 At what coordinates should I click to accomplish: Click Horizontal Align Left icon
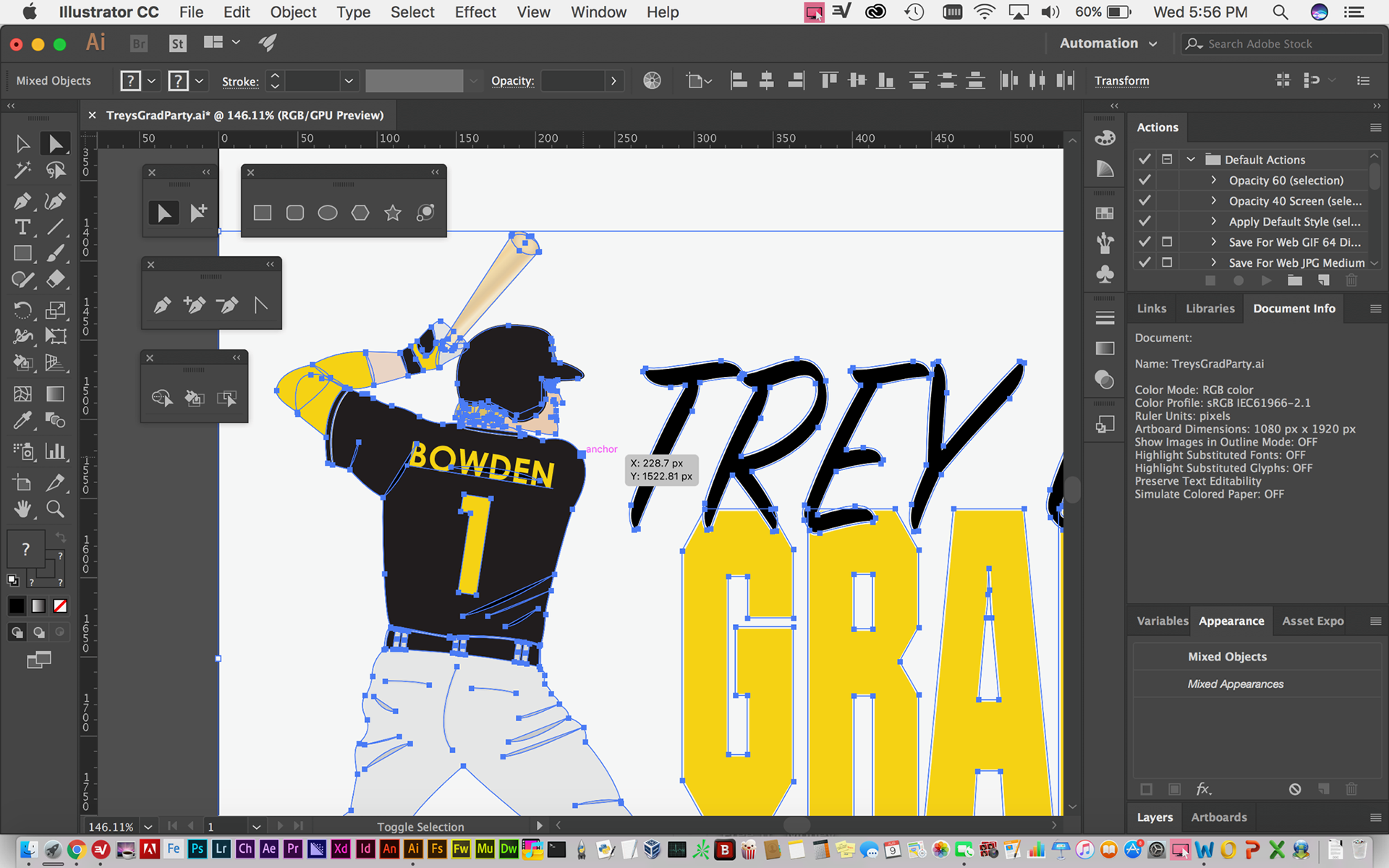click(739, 80)
